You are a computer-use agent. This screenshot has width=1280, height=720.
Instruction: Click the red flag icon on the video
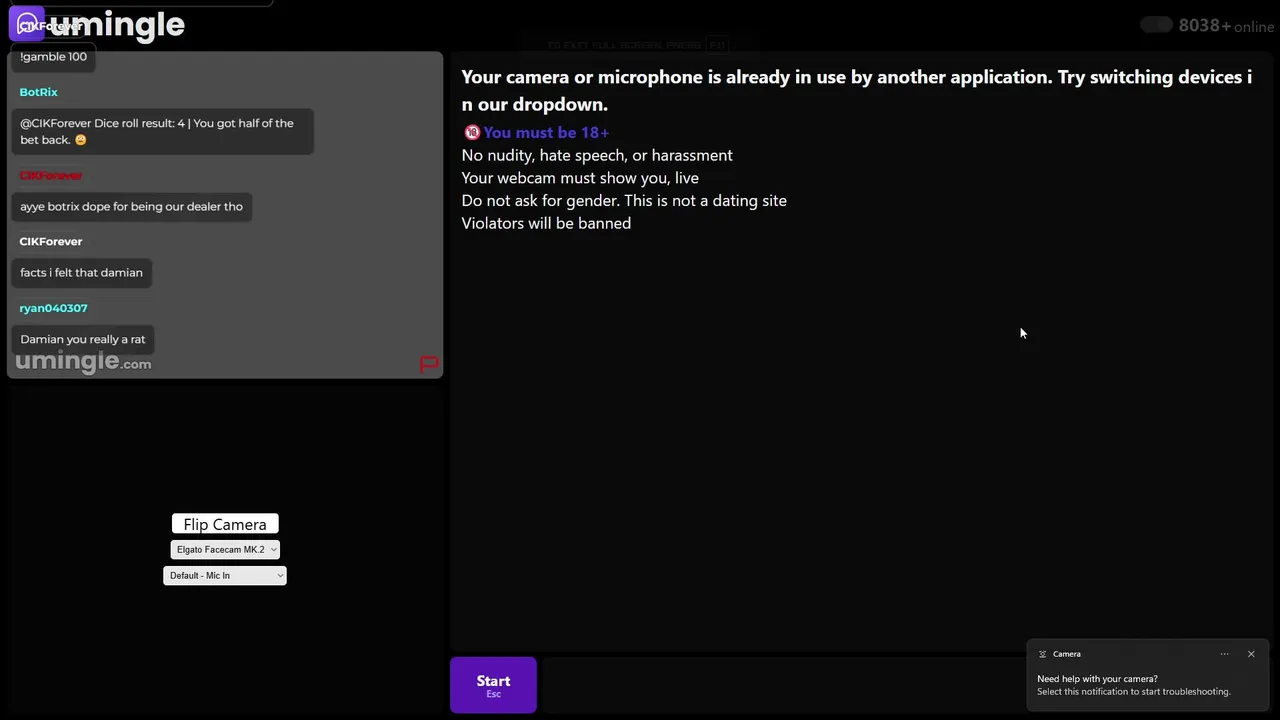point(429,364)
